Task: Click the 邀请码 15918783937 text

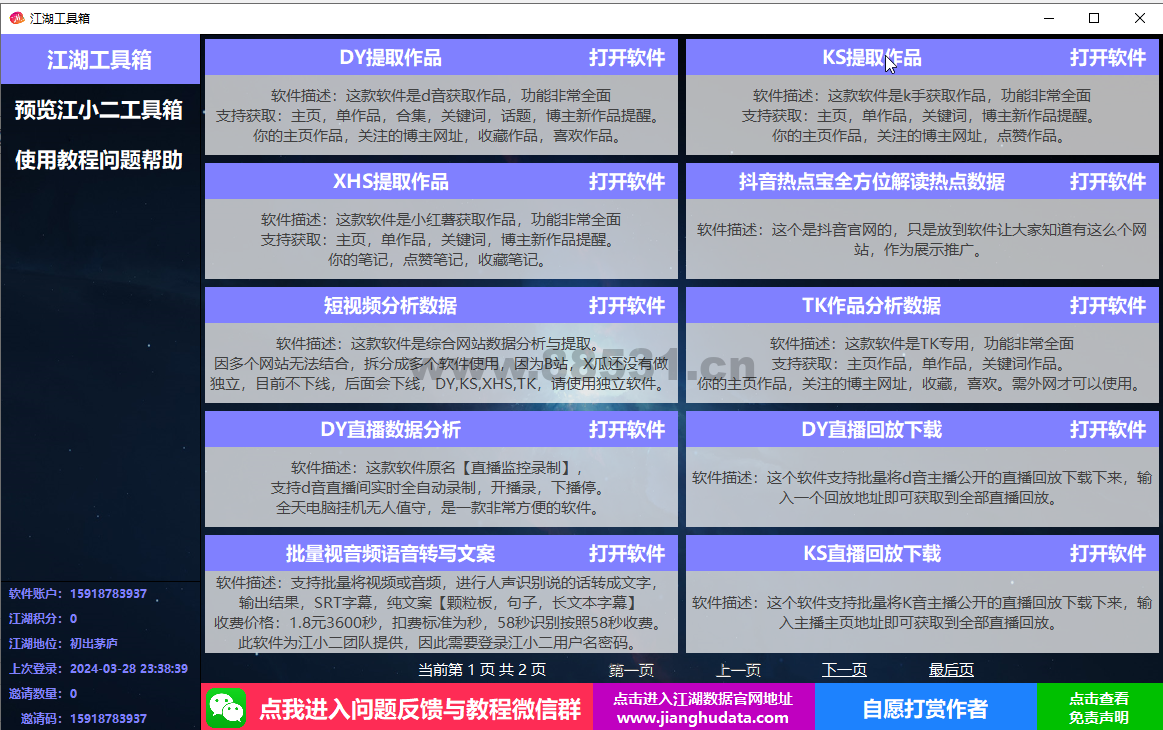Action: tap(83, 719)
